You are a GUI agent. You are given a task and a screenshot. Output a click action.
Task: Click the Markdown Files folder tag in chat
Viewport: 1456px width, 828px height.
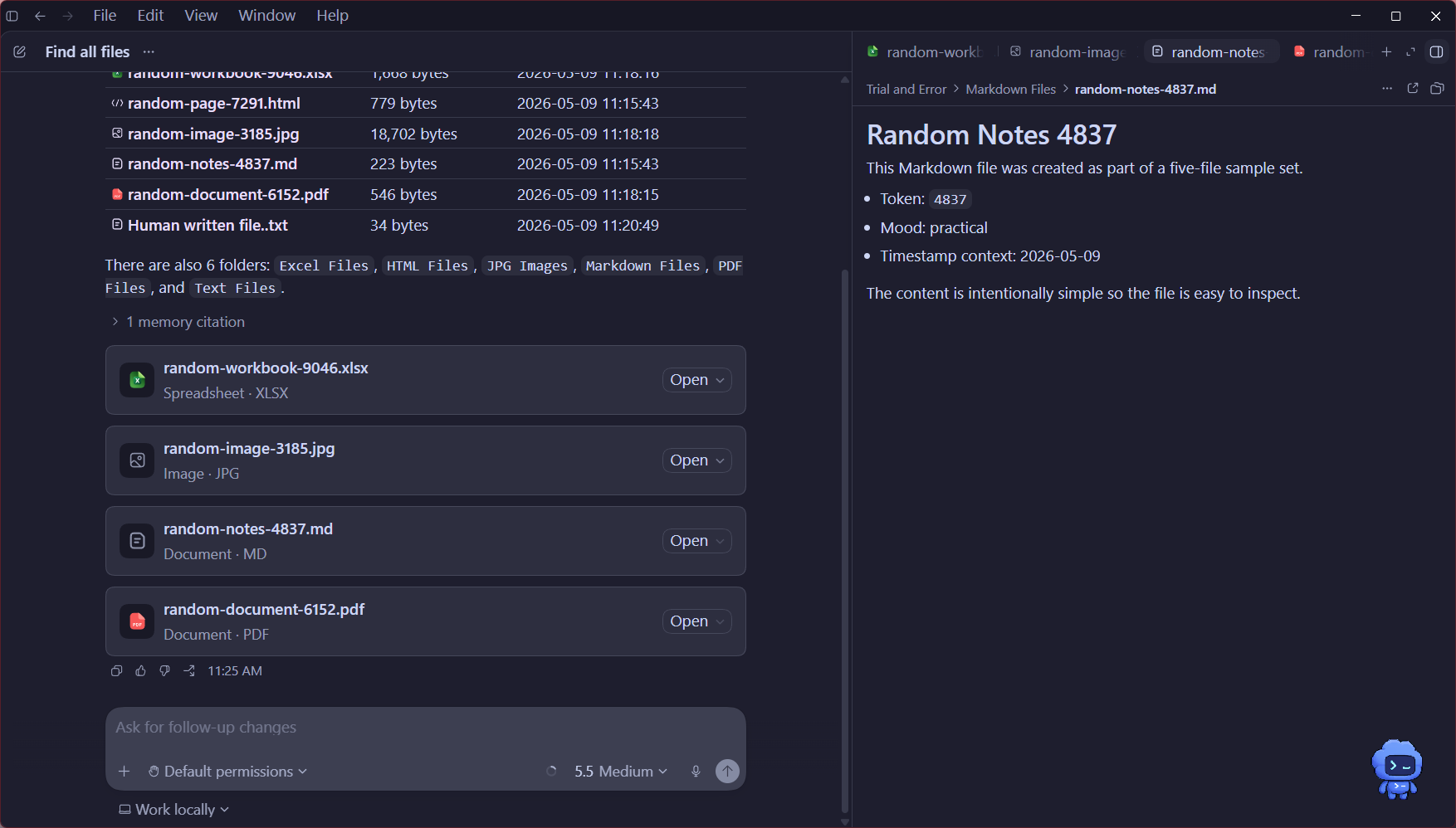[x=642, y=265]
